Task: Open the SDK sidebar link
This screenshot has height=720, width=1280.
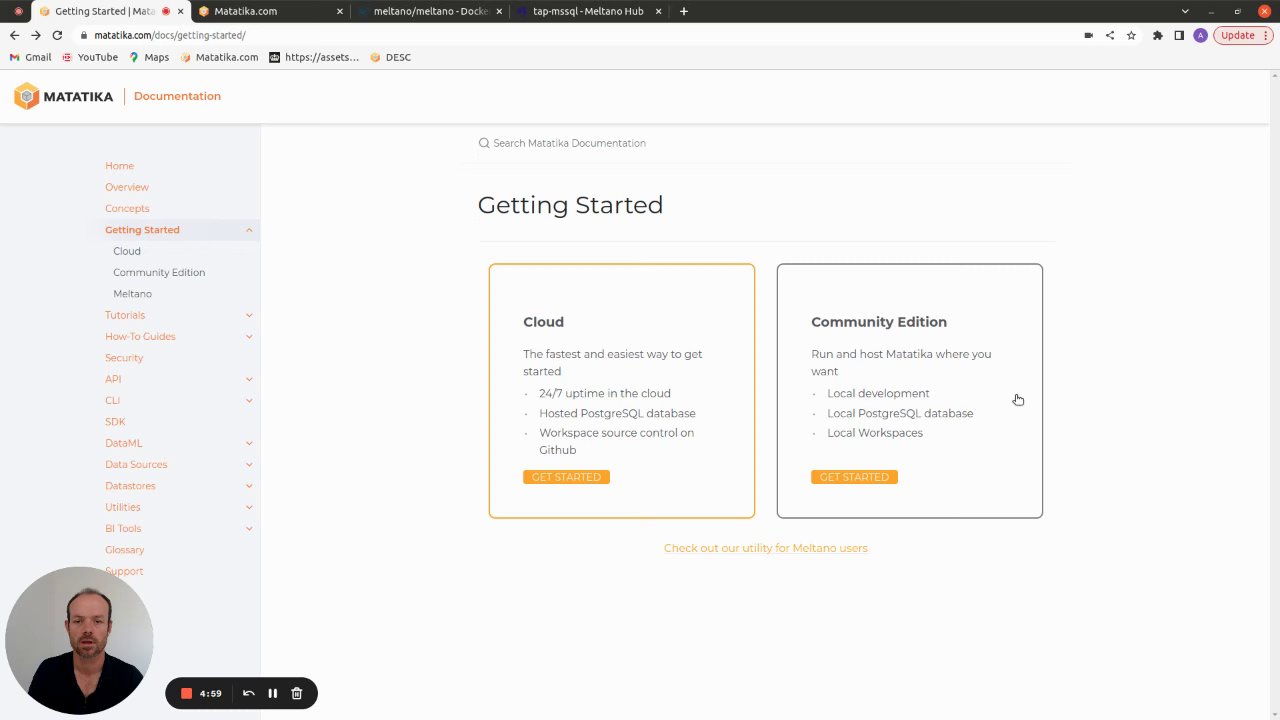Action: [x=115, y=422]
